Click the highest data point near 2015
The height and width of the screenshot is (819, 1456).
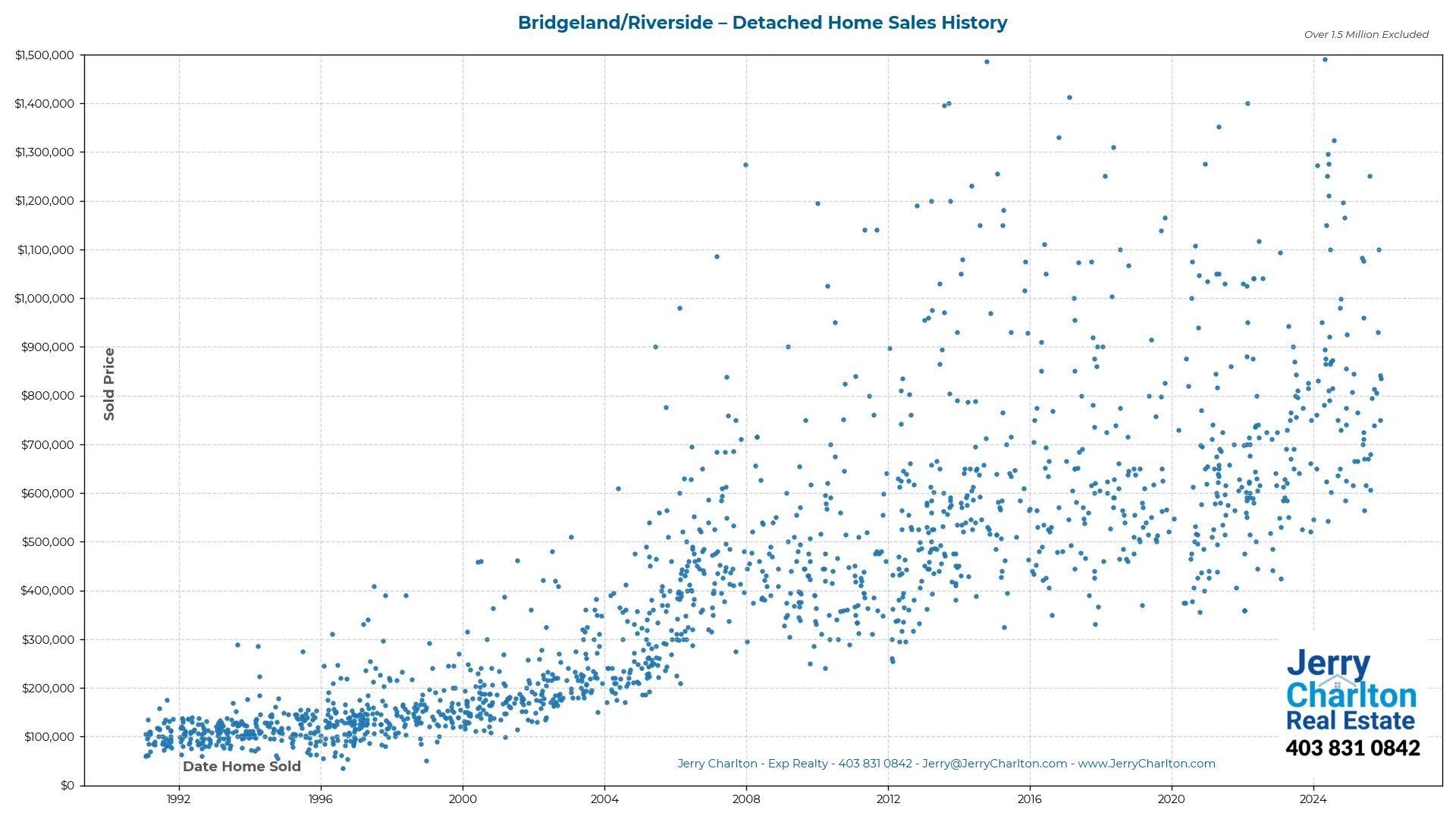(987, 61)
